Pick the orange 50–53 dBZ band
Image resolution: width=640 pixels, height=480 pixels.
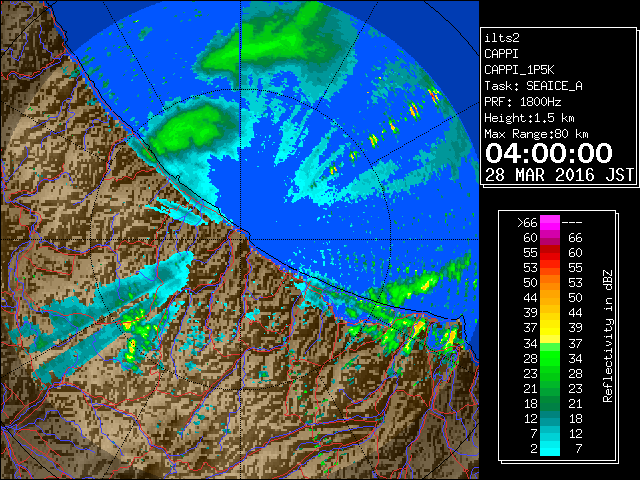click(x=550, y=283)
